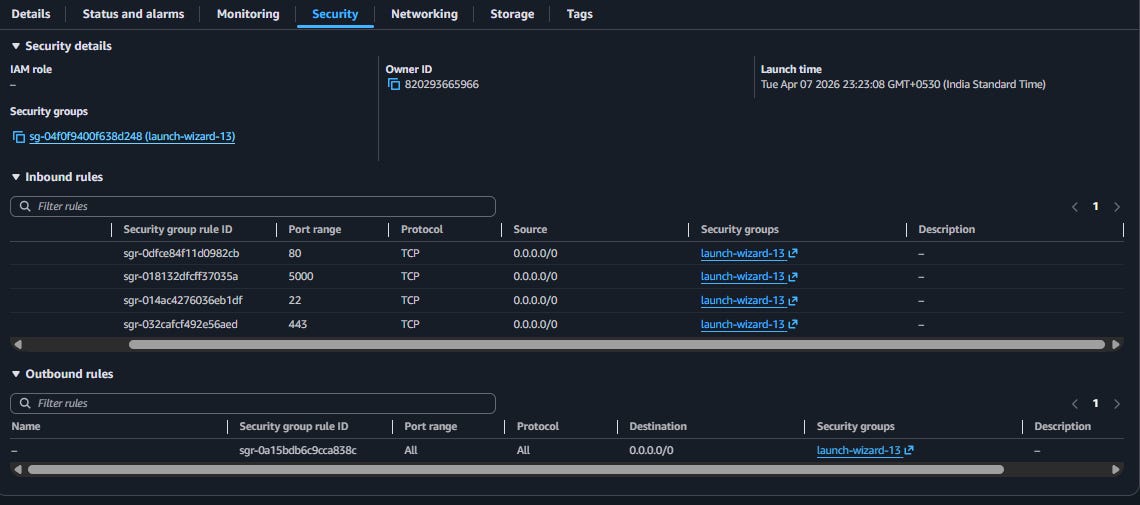Image resolution: width=1140 pixels, height=505 pixels.
Task: Select outbound rule ID sgr-0a15bdb6c9cca838c
Action: coord(298,451)
